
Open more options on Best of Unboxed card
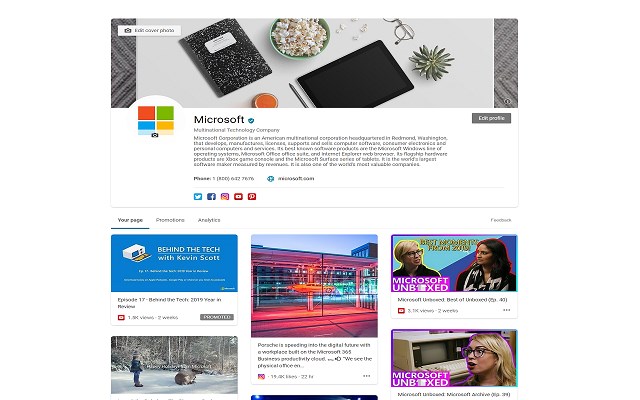pos(507,310)
